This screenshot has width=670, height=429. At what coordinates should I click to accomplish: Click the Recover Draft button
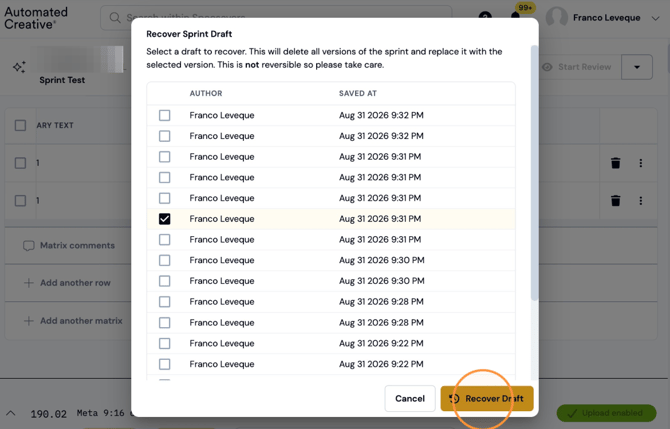click(487, 399)
